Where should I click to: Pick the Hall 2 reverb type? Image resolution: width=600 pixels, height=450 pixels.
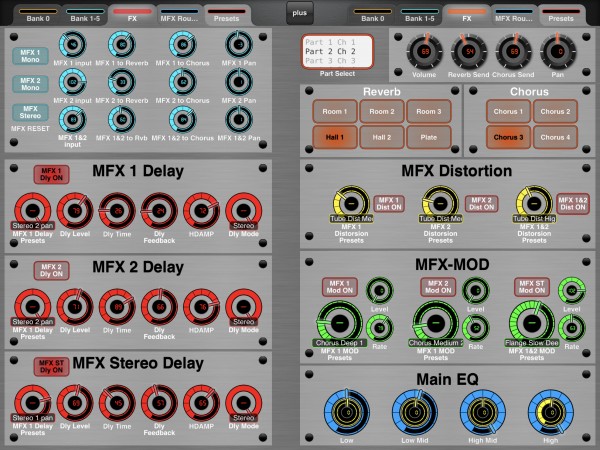pyautogui.click(x=382, y=137)
